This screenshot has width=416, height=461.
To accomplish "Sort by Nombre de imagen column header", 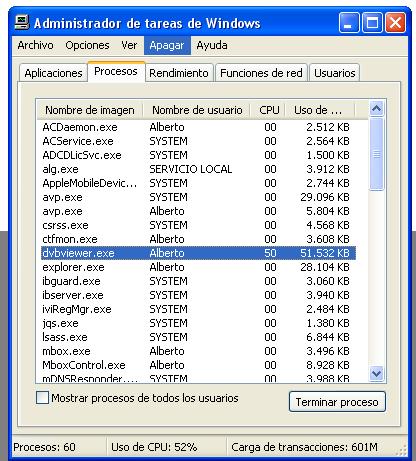I will 90,110.
